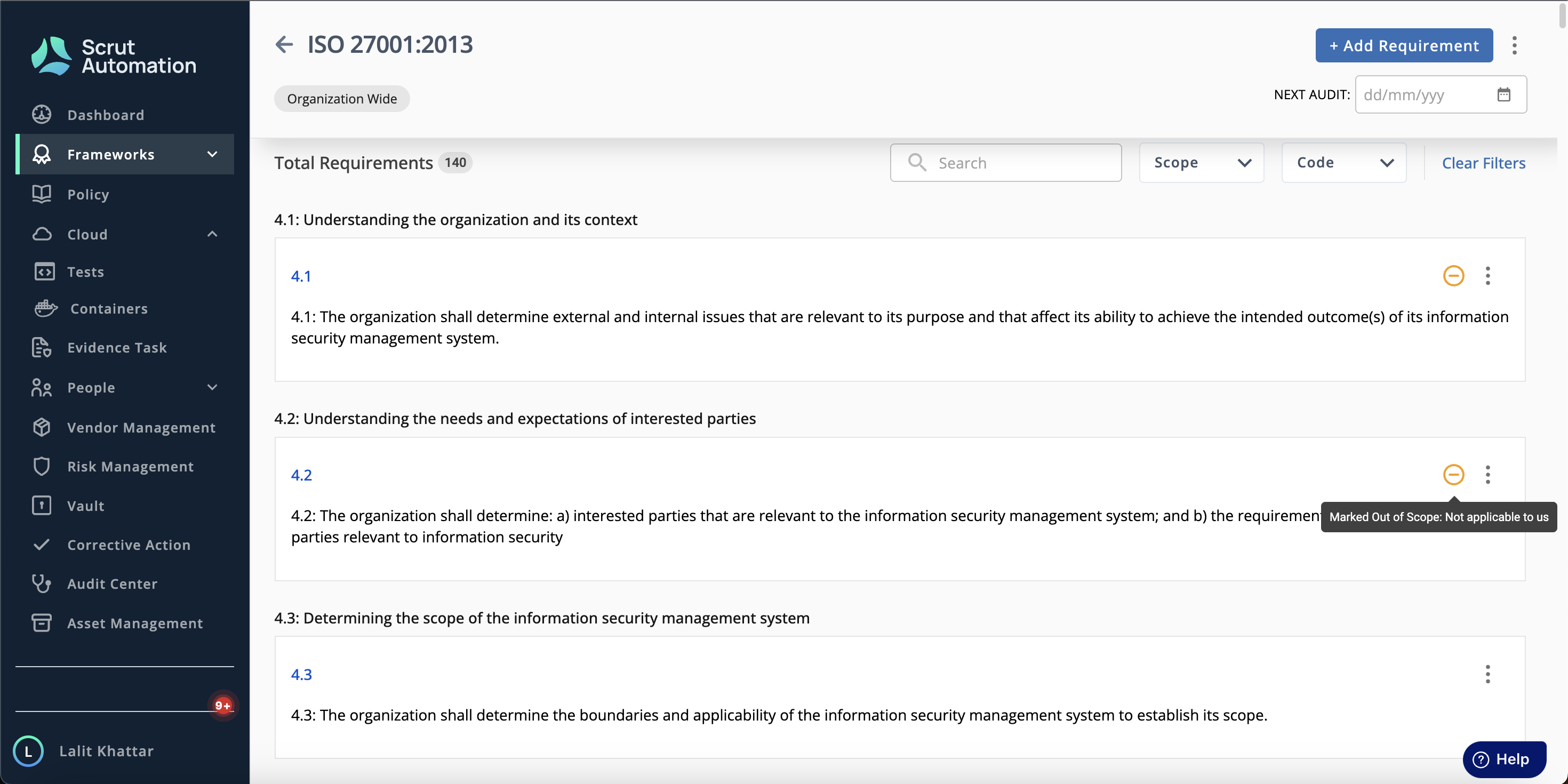Click the Vault icon
This screenshot has height=784, width=1568.
tap(42, 505)
